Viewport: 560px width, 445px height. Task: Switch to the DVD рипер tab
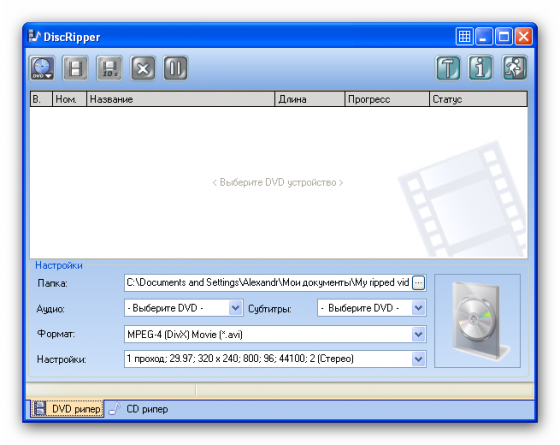[68, 409]
